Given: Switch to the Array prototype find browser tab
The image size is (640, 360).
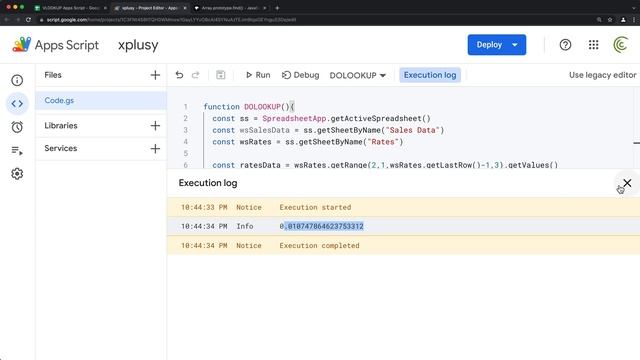Looking at the screenshot, I should [230, 8].
